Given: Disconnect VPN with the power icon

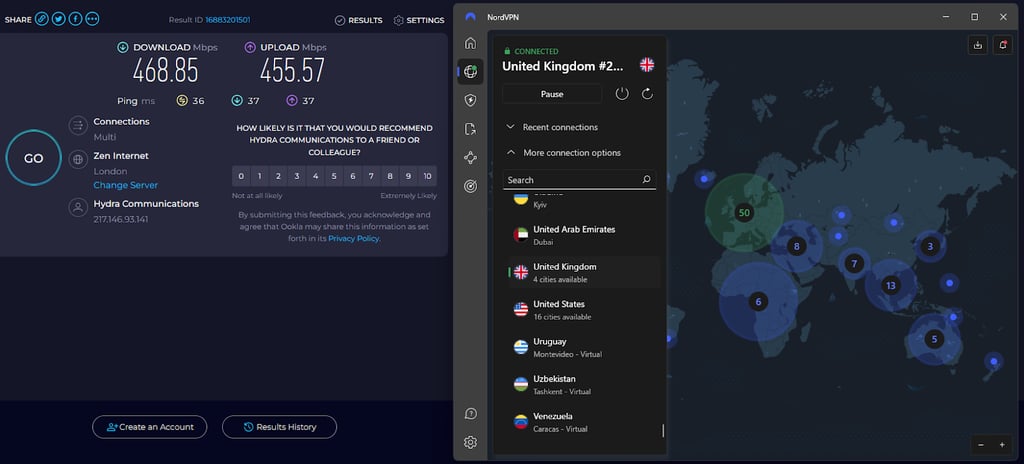Looking at the screenshot, I should point(622,94).
